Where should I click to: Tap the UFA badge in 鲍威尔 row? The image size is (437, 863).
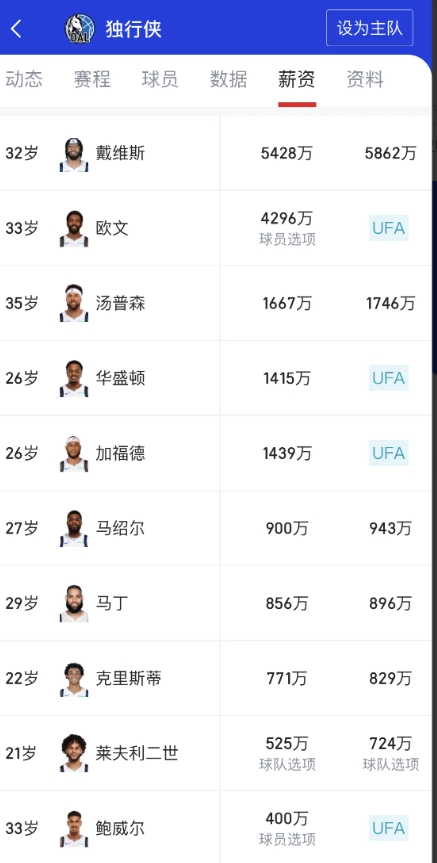point(389,828)
